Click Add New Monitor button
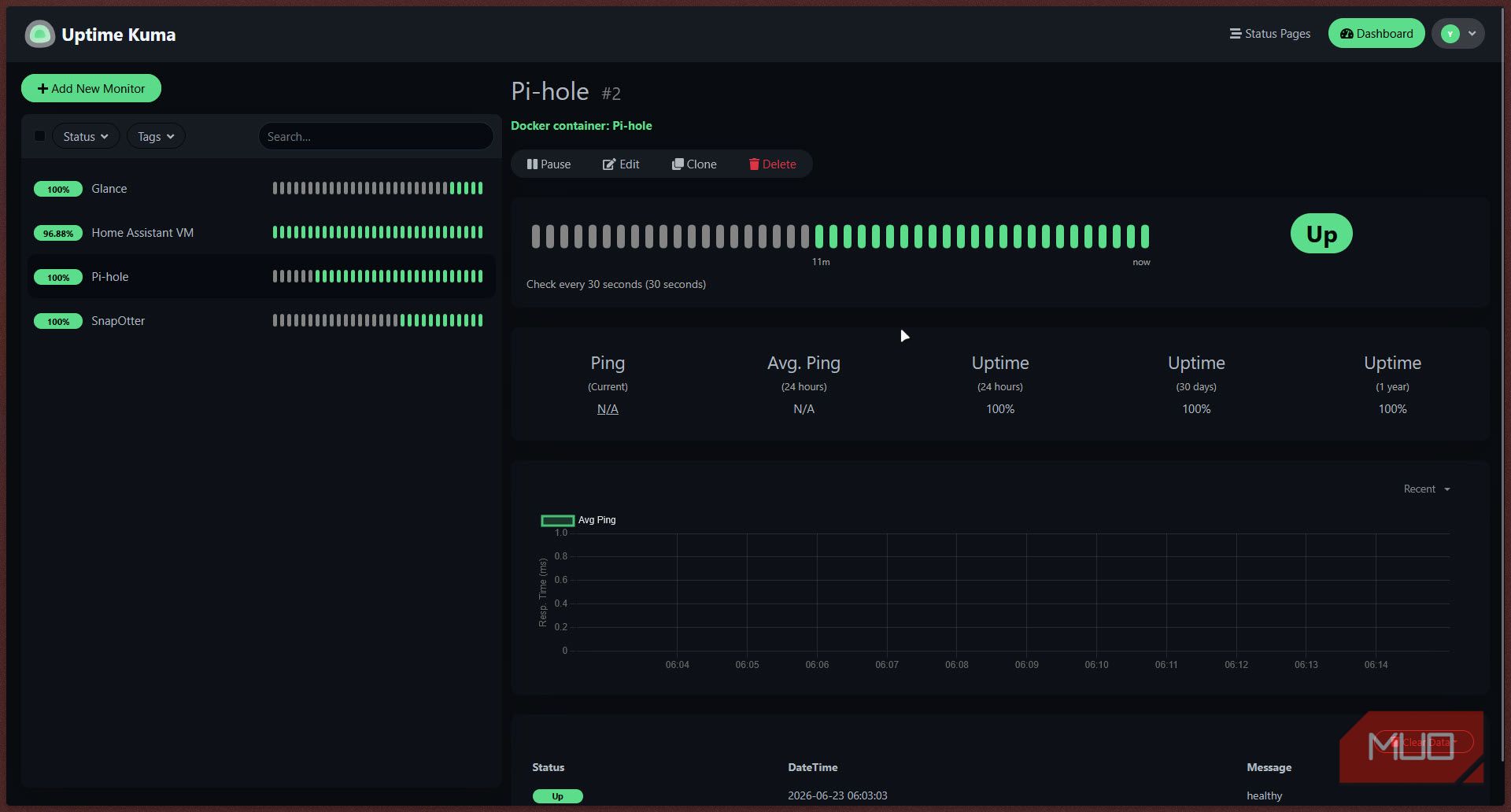This screenshot has height=812, width=1511. [x=91, y=88]
